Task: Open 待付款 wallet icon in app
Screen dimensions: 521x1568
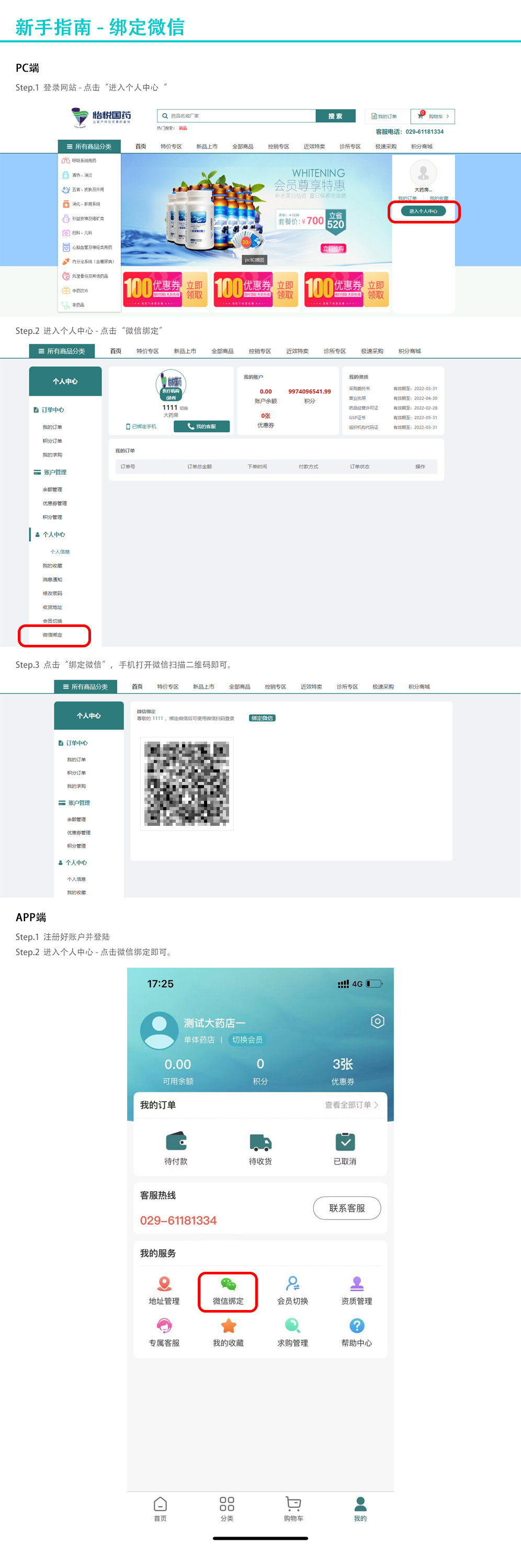Action: (176, 1141)
